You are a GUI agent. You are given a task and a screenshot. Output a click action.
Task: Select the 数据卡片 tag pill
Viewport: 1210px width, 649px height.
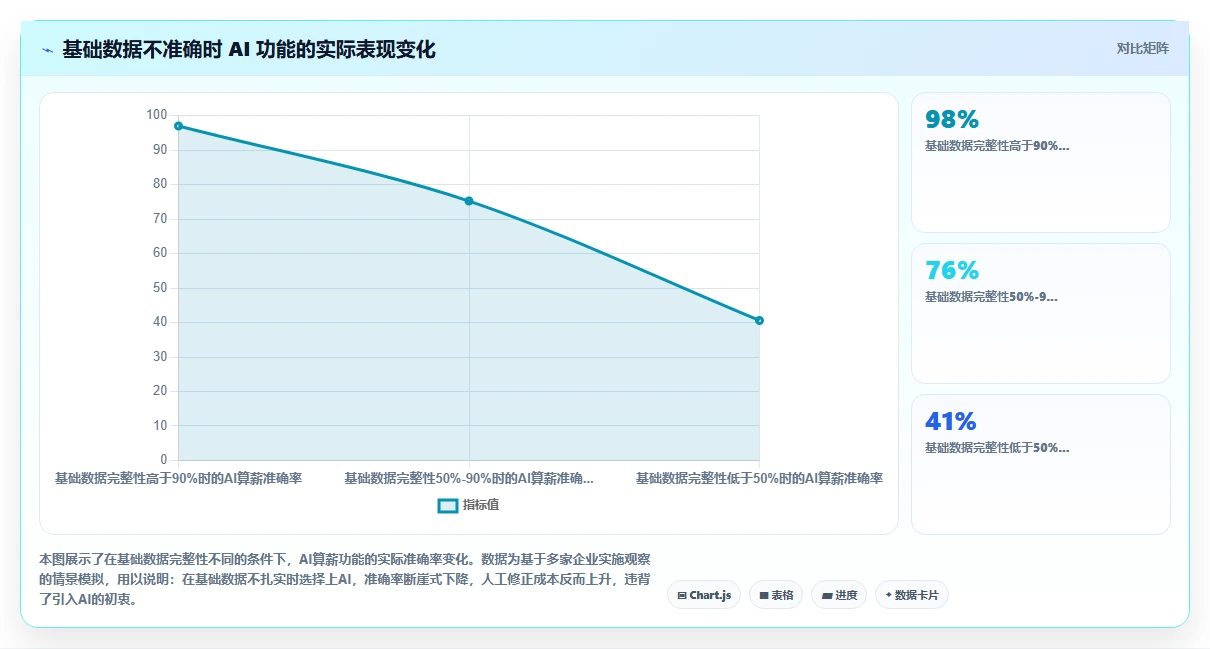coord(911,595)
